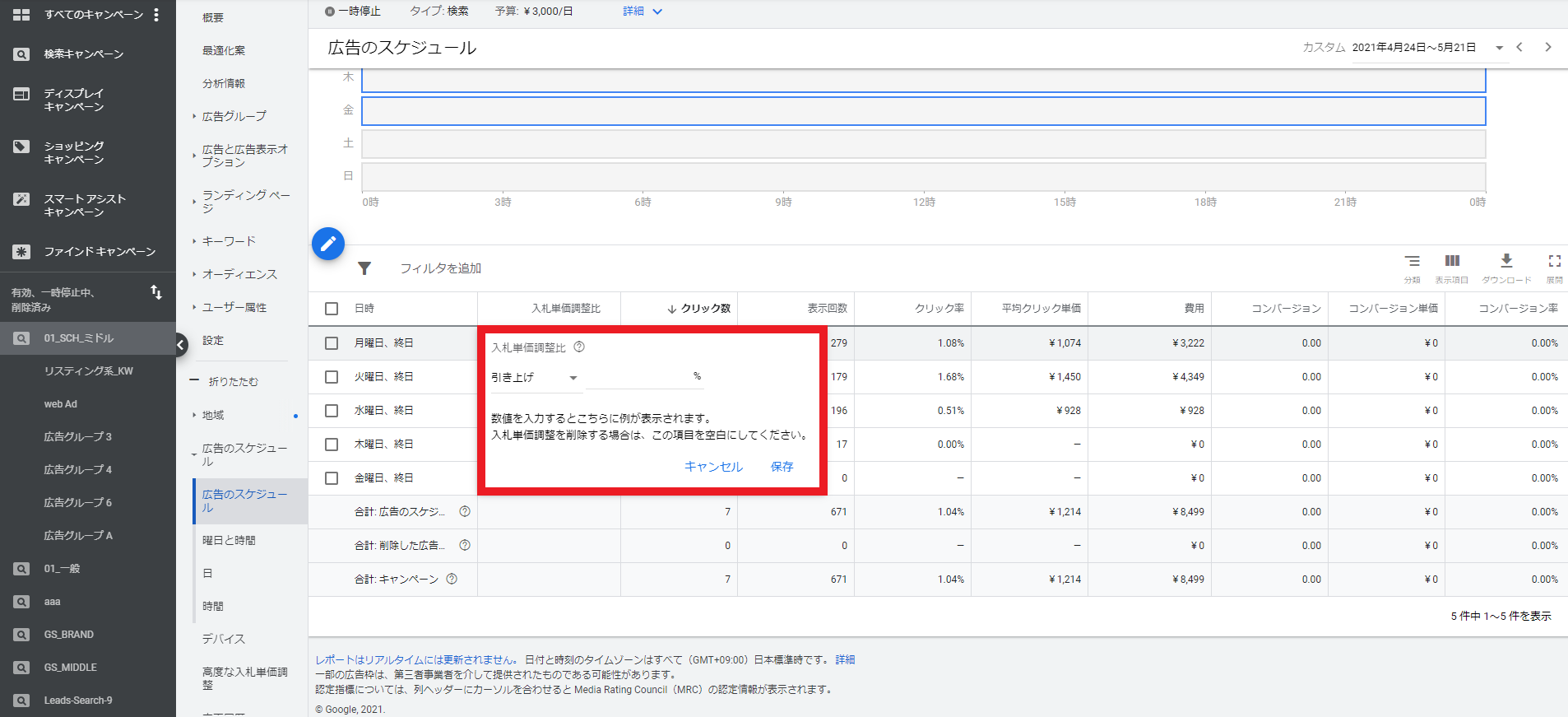This screenshot has width=1568, height=717.
Task: Open the デバイス menu item
Action: (x=224, y=639)
